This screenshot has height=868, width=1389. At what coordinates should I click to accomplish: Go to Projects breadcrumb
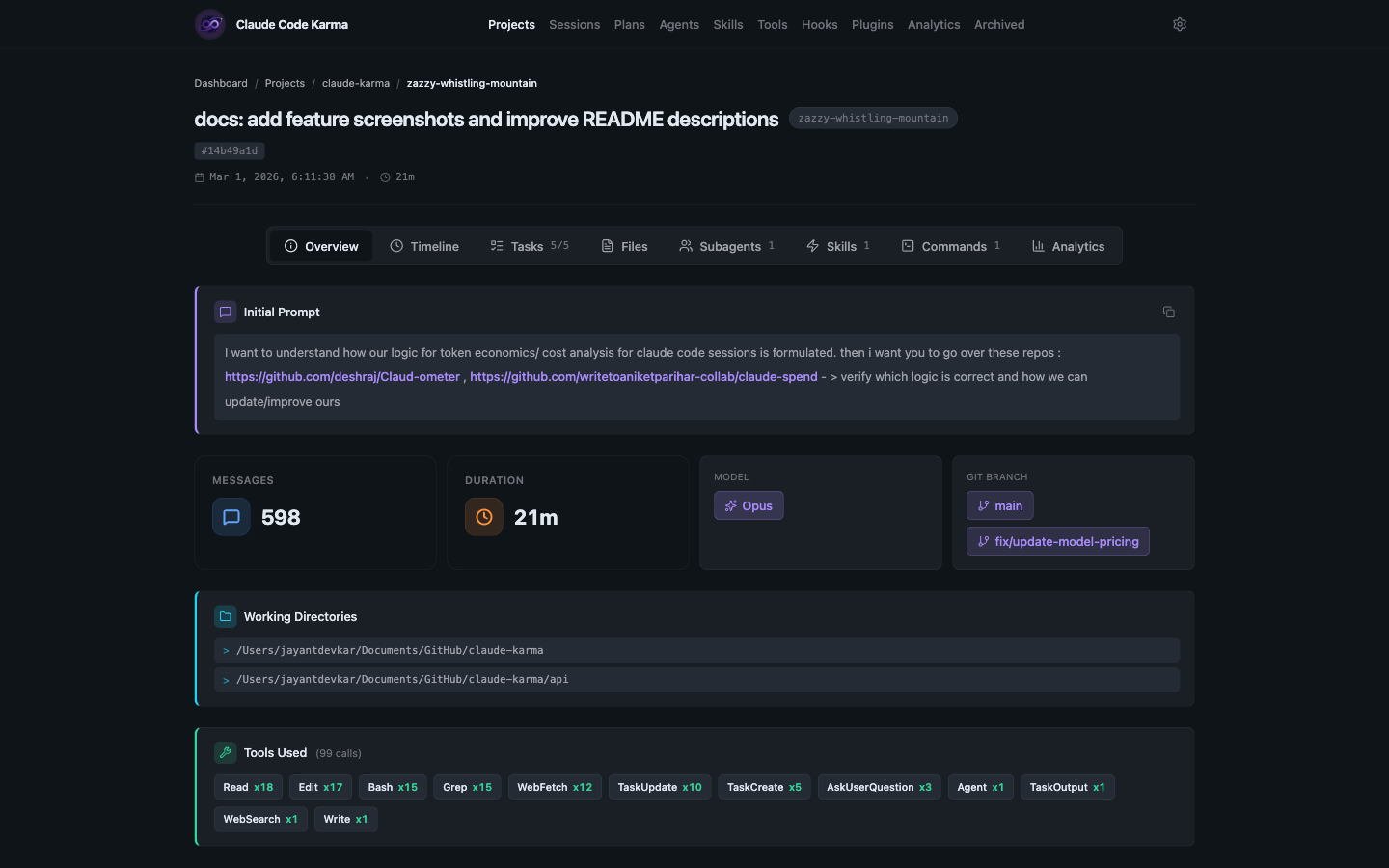[285, 83]
